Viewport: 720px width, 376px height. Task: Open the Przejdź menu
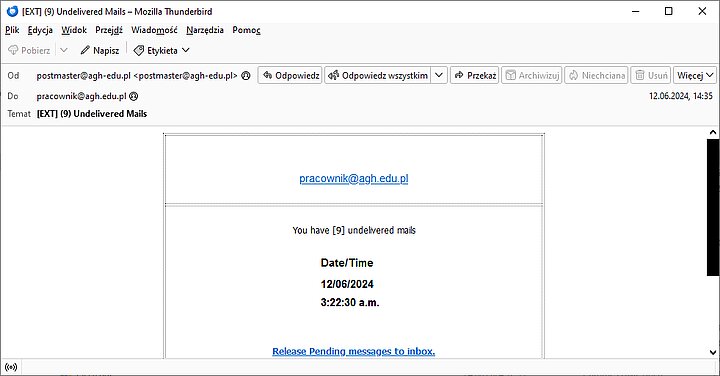pyautogui.click(x=109, y=30)
